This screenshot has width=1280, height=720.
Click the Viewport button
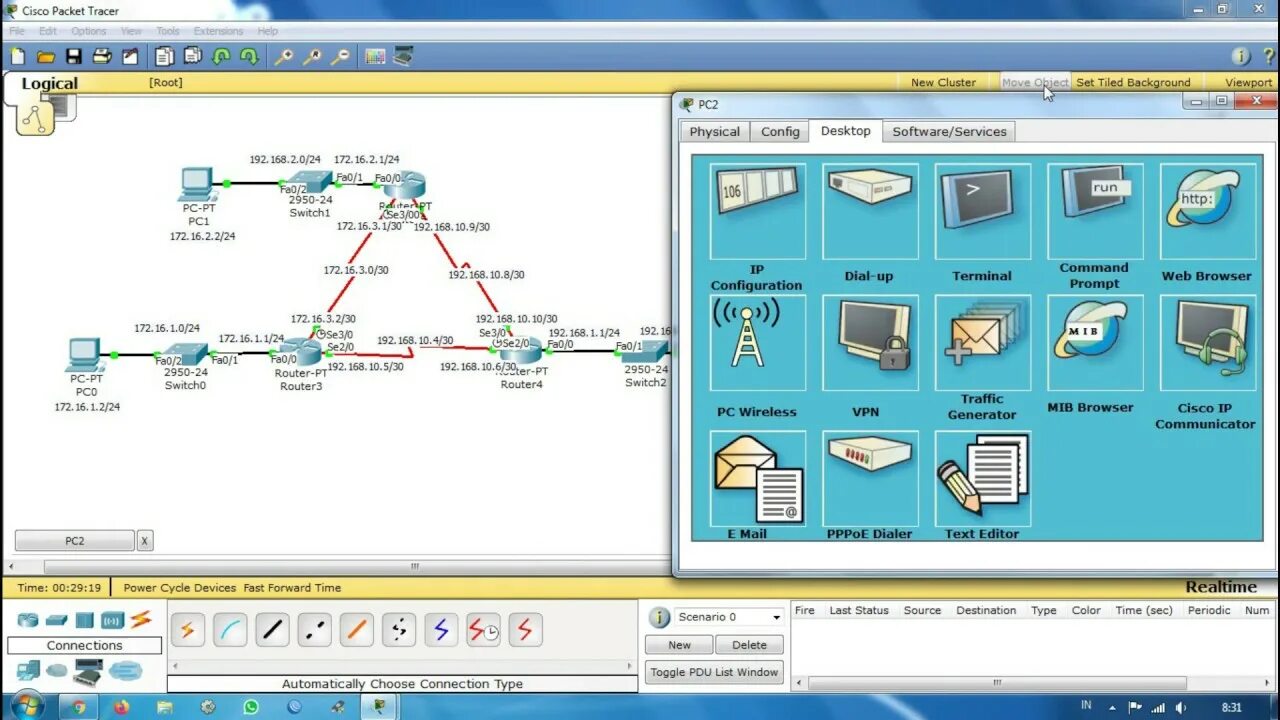1249,83
